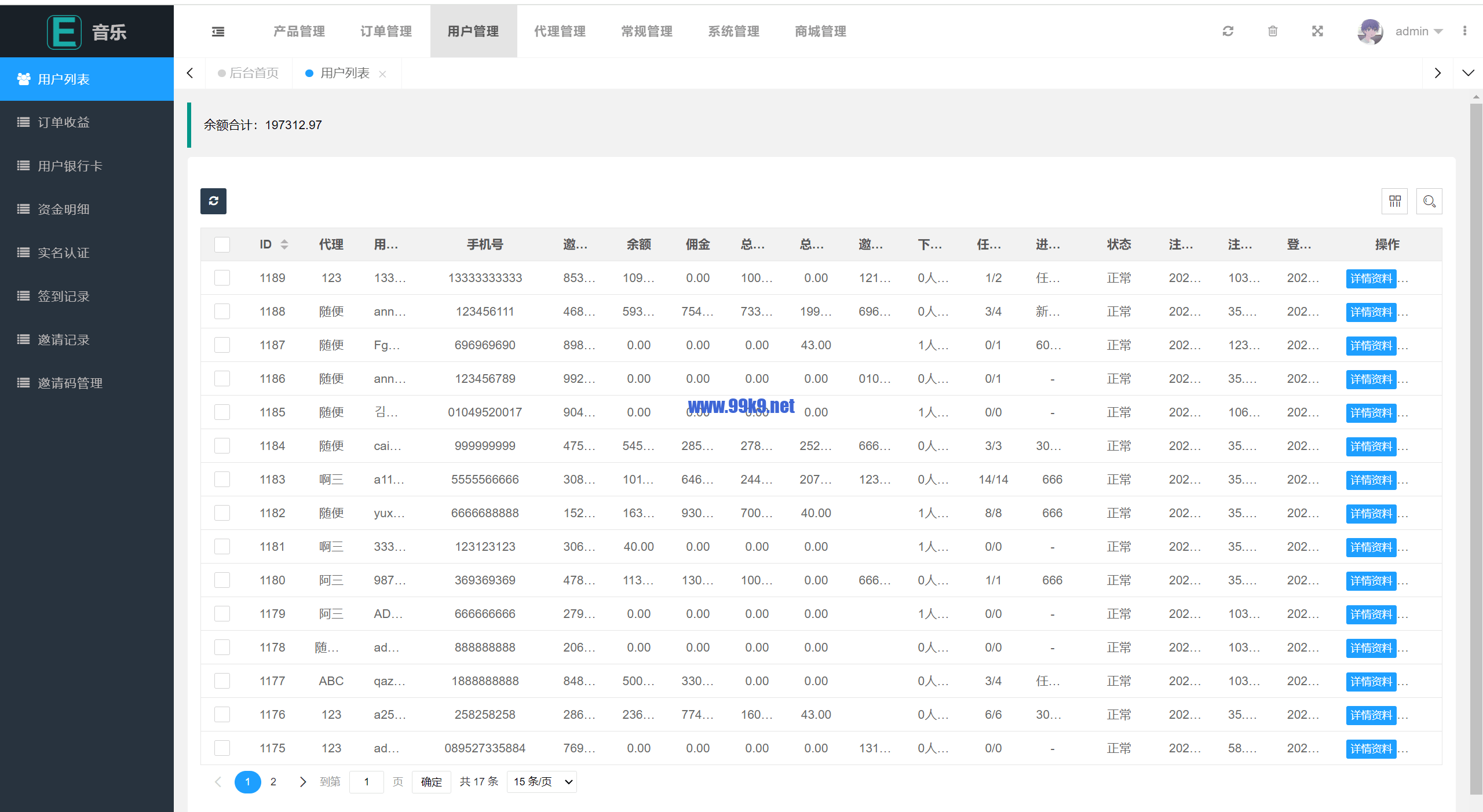
Task: Switch to the 后台首页 tab
Action: (249, 73)
